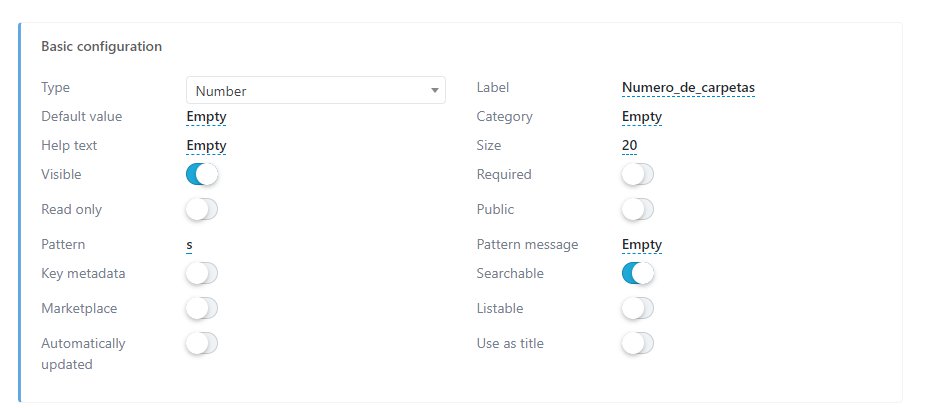Screen dimensions: 925x408
Task: Enable the Required toggle
Action: click(637, 175)
